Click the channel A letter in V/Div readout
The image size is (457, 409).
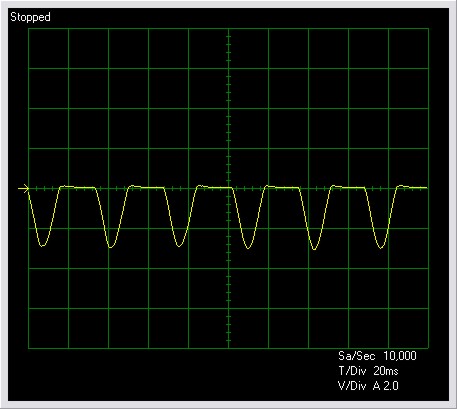(x=377, y=386)
